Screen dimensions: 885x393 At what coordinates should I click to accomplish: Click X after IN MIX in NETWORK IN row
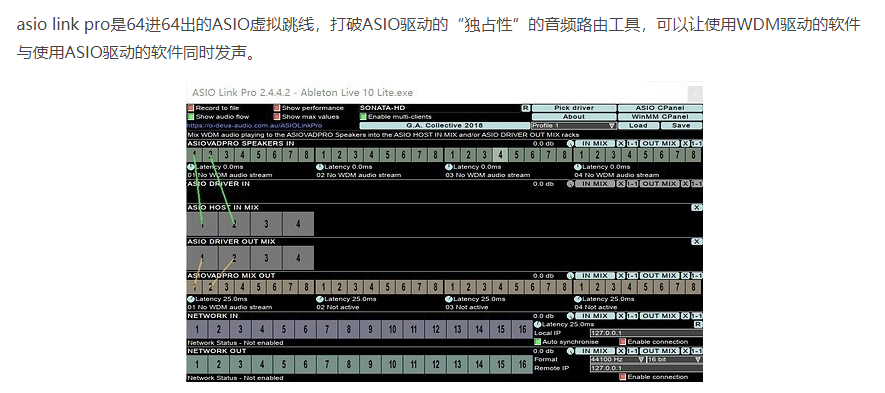pyautogui.click(x=621, y=316)
